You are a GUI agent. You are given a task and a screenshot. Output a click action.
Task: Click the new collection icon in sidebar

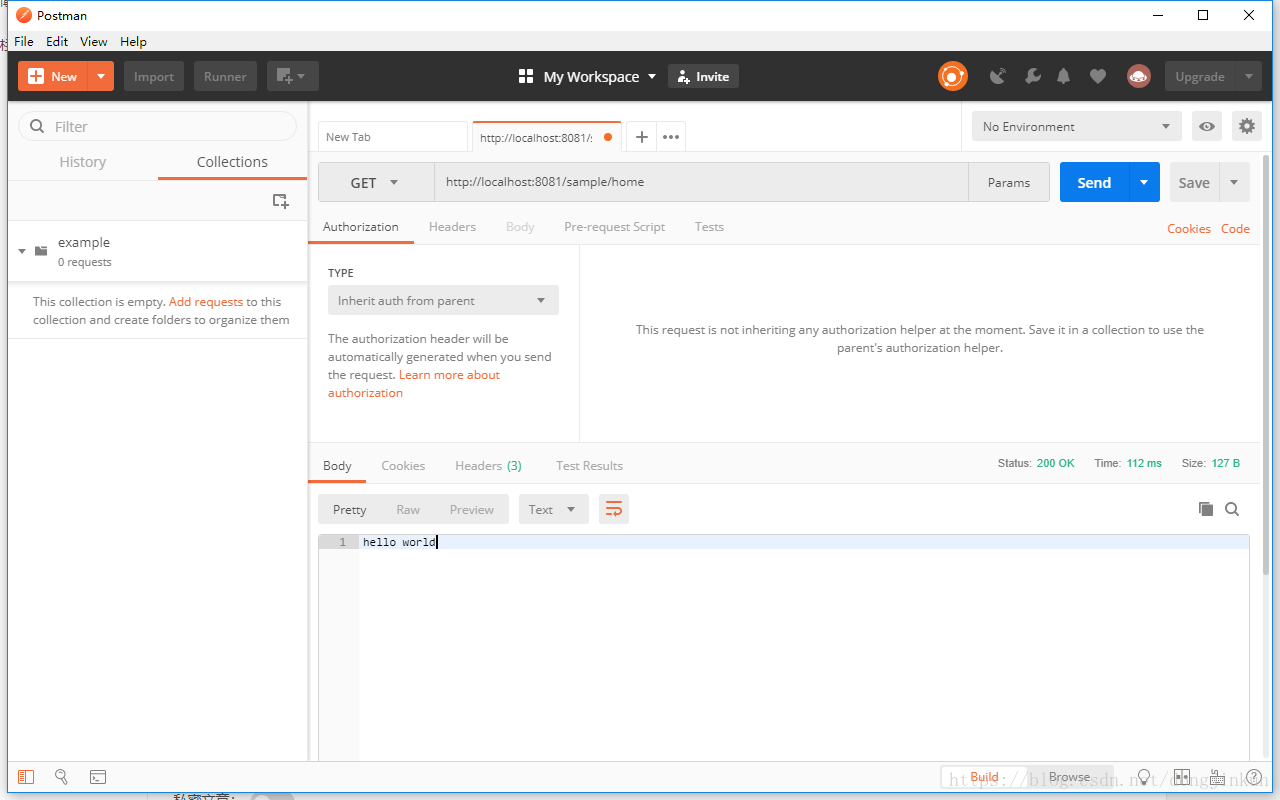(281, 201)
